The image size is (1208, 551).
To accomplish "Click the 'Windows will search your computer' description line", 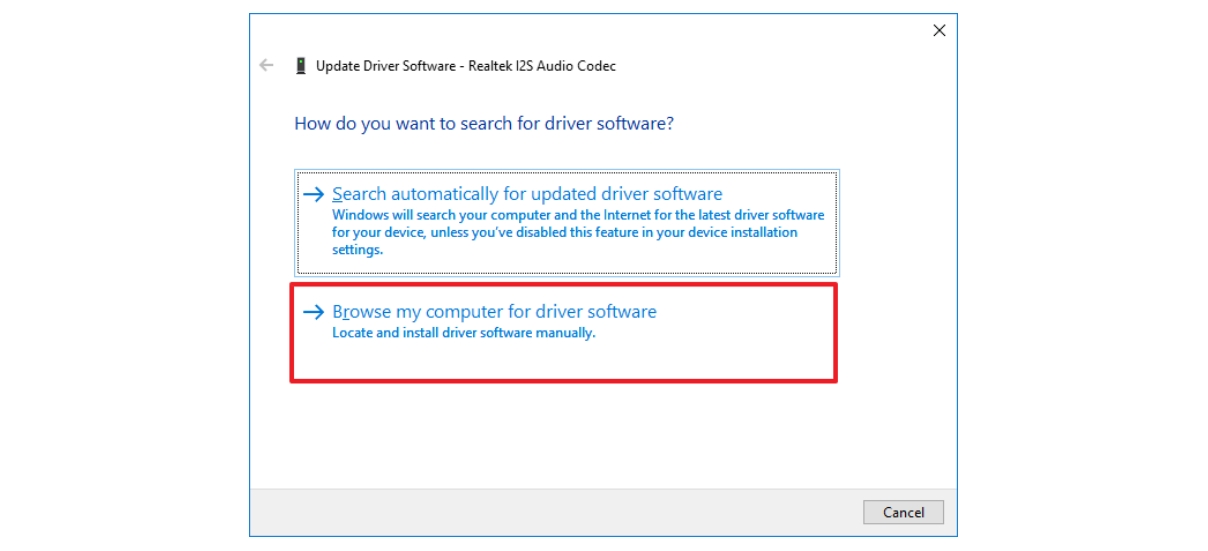I will click(x=578, y=215).
